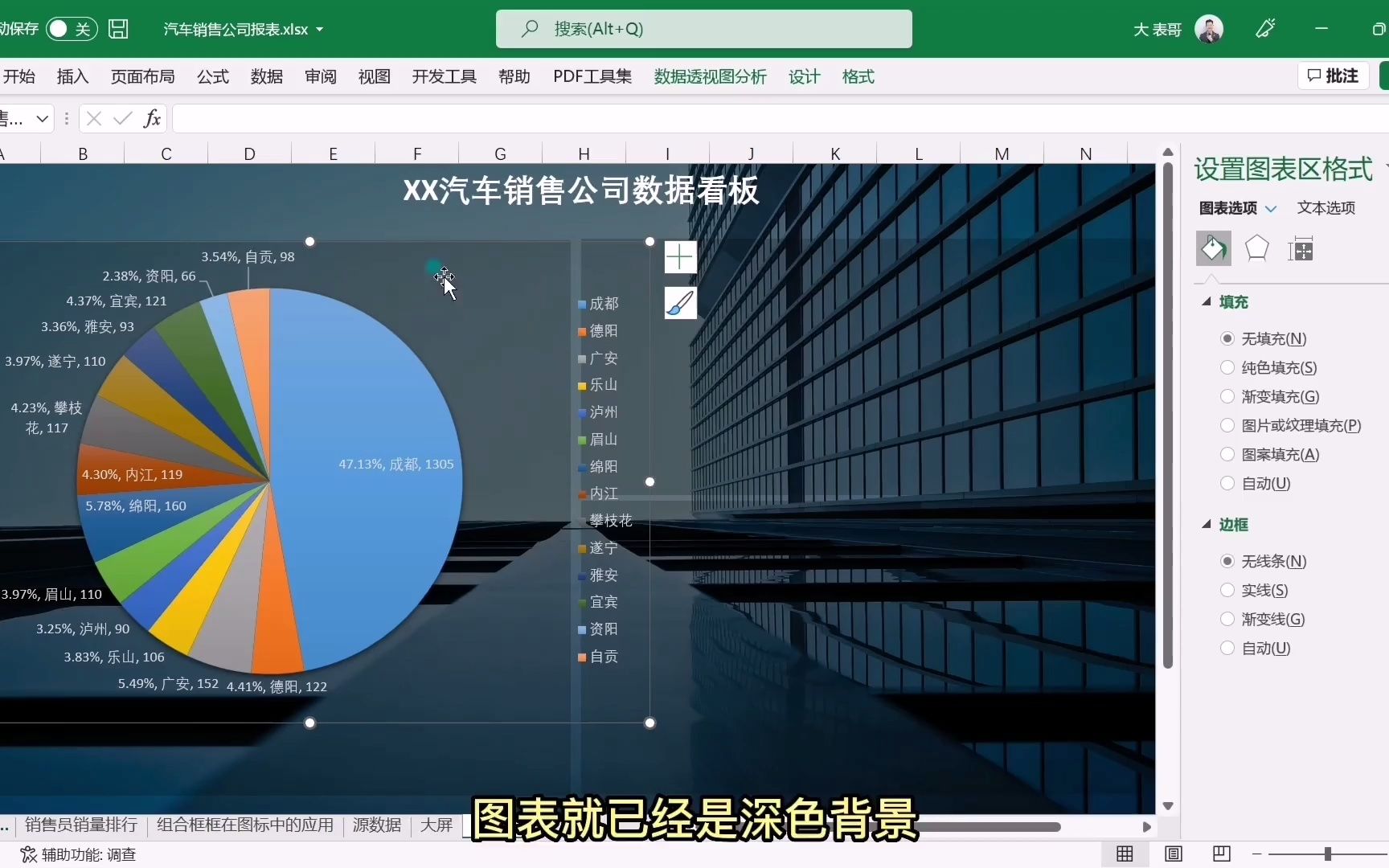Viewport: 1389px width, 868px height.
Task: Switch to the 源数据 sheet tab
Action: pyautogui.click(x=375, y=825)
